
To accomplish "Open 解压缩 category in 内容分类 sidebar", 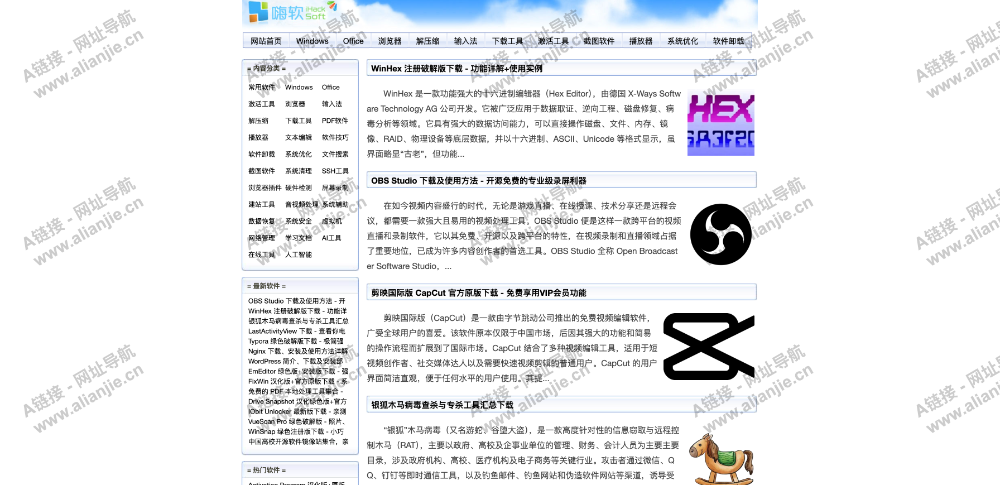I will [x=259, y=121].
